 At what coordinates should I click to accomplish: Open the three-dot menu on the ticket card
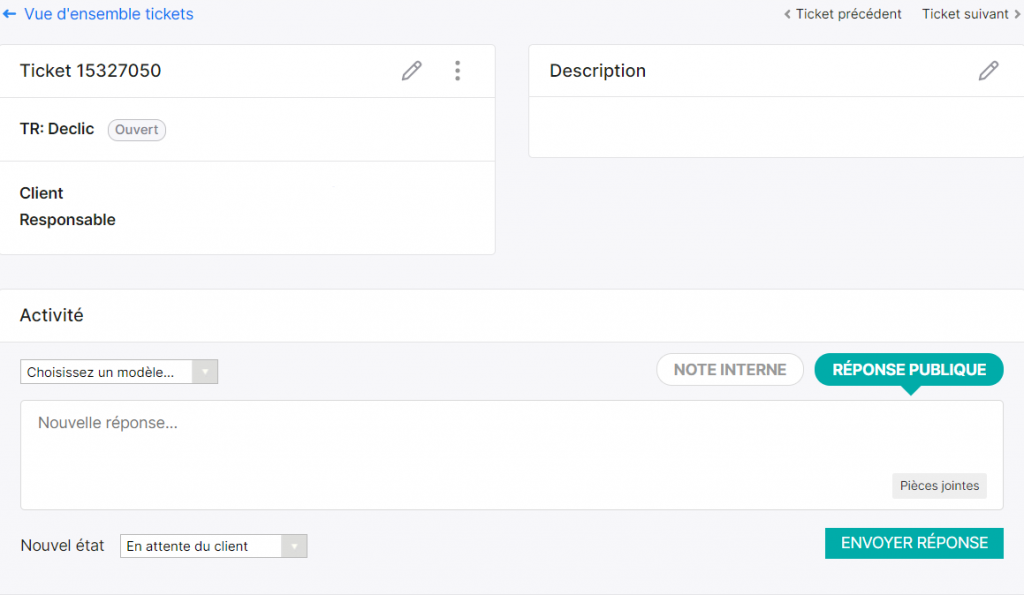457,71
